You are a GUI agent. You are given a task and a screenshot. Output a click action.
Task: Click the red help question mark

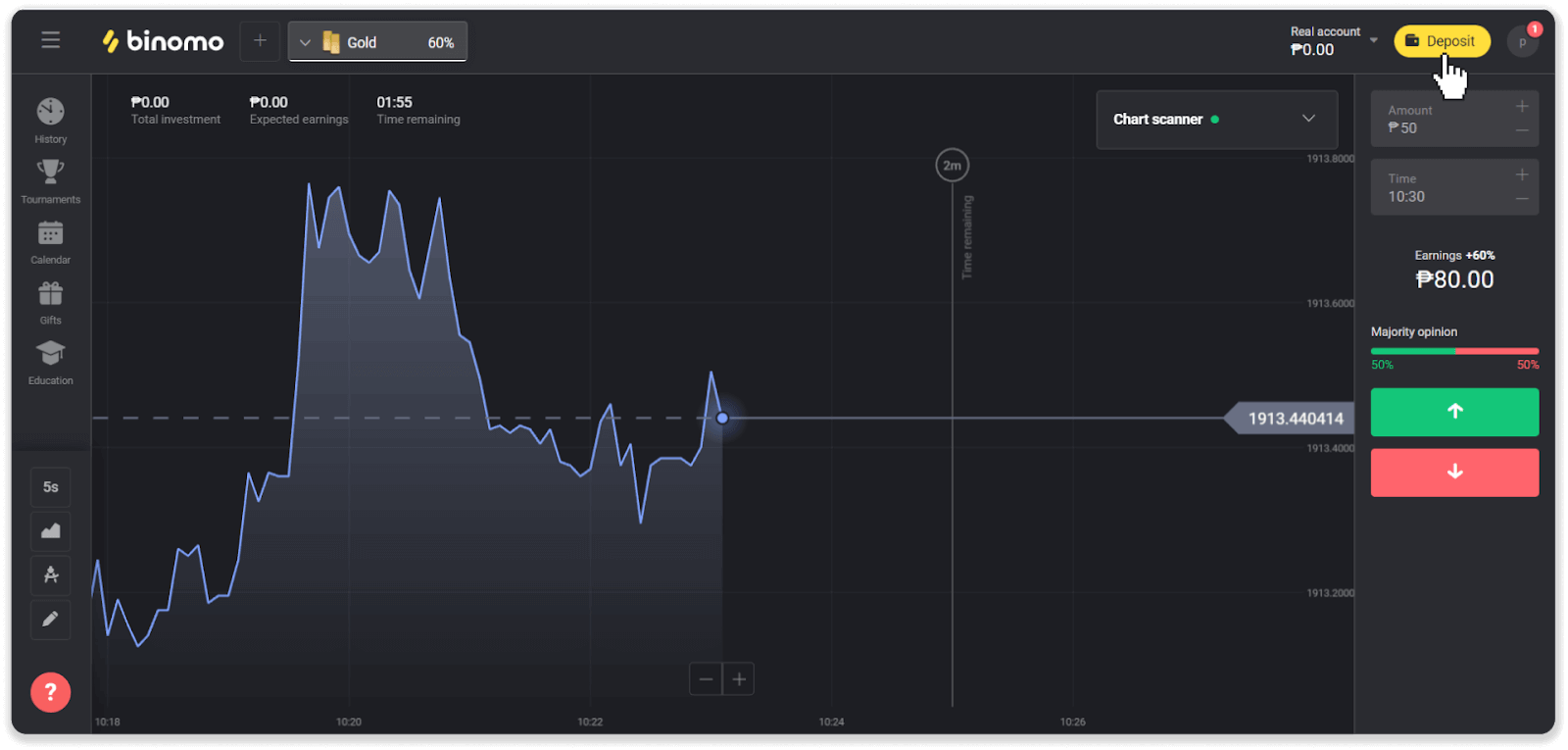(x=51, y=692)
